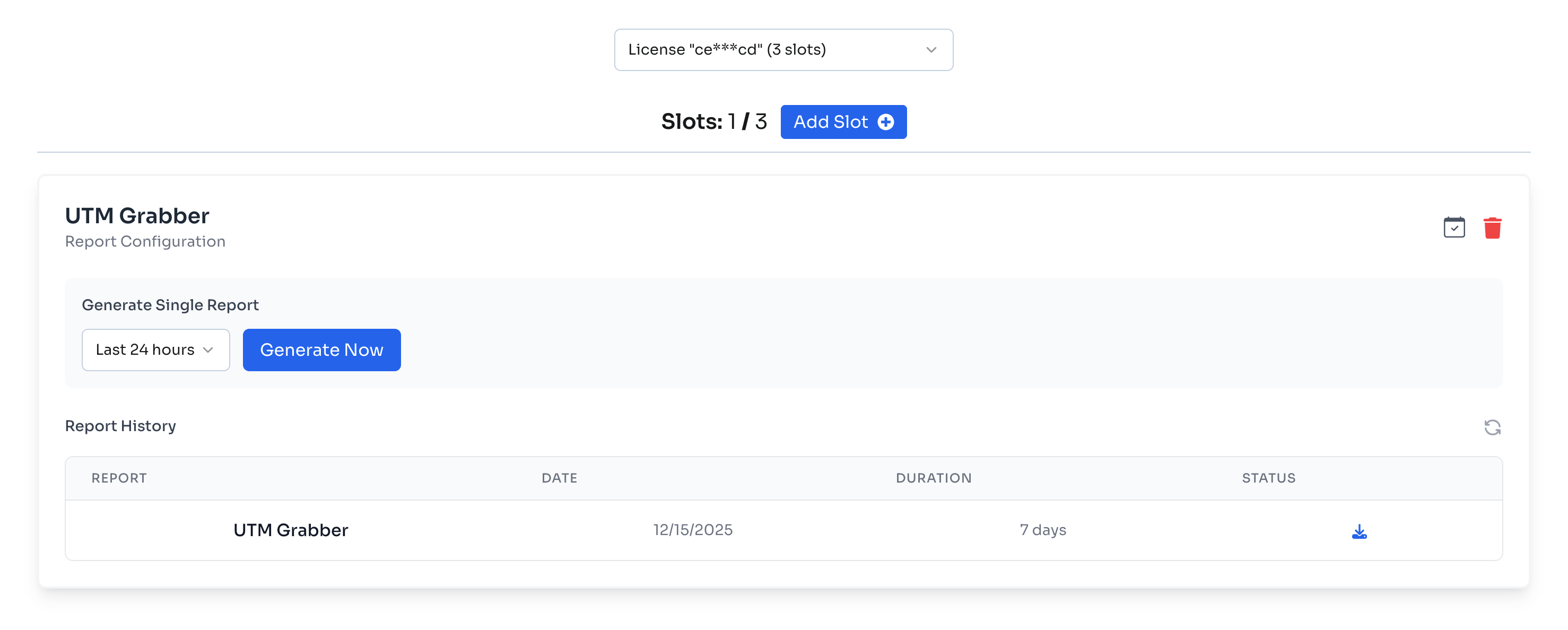Click the Report History section label
Viewport: 1568px width, 630px height.
pos(120,425)
